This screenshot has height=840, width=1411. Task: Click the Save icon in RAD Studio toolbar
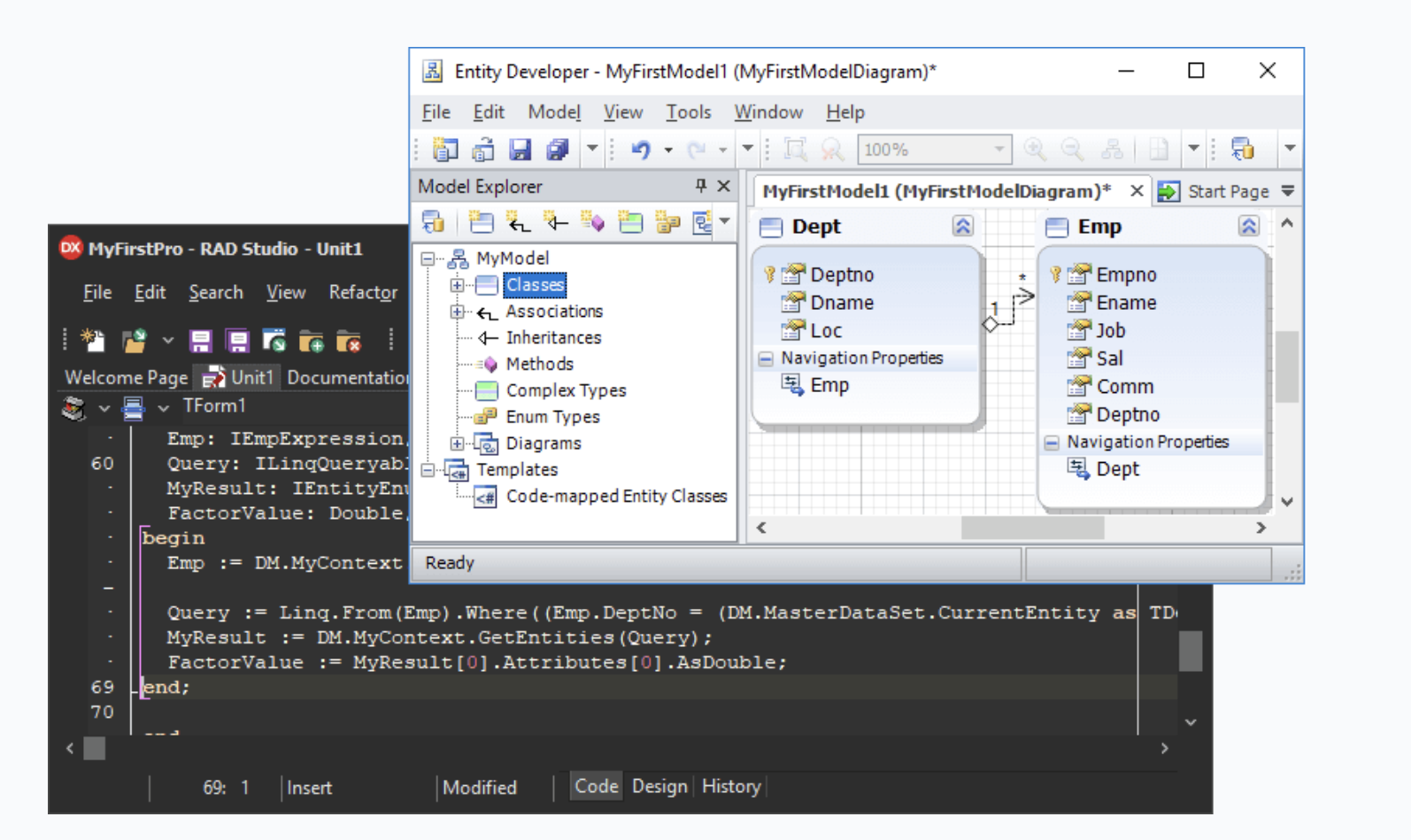pos(201,341)
